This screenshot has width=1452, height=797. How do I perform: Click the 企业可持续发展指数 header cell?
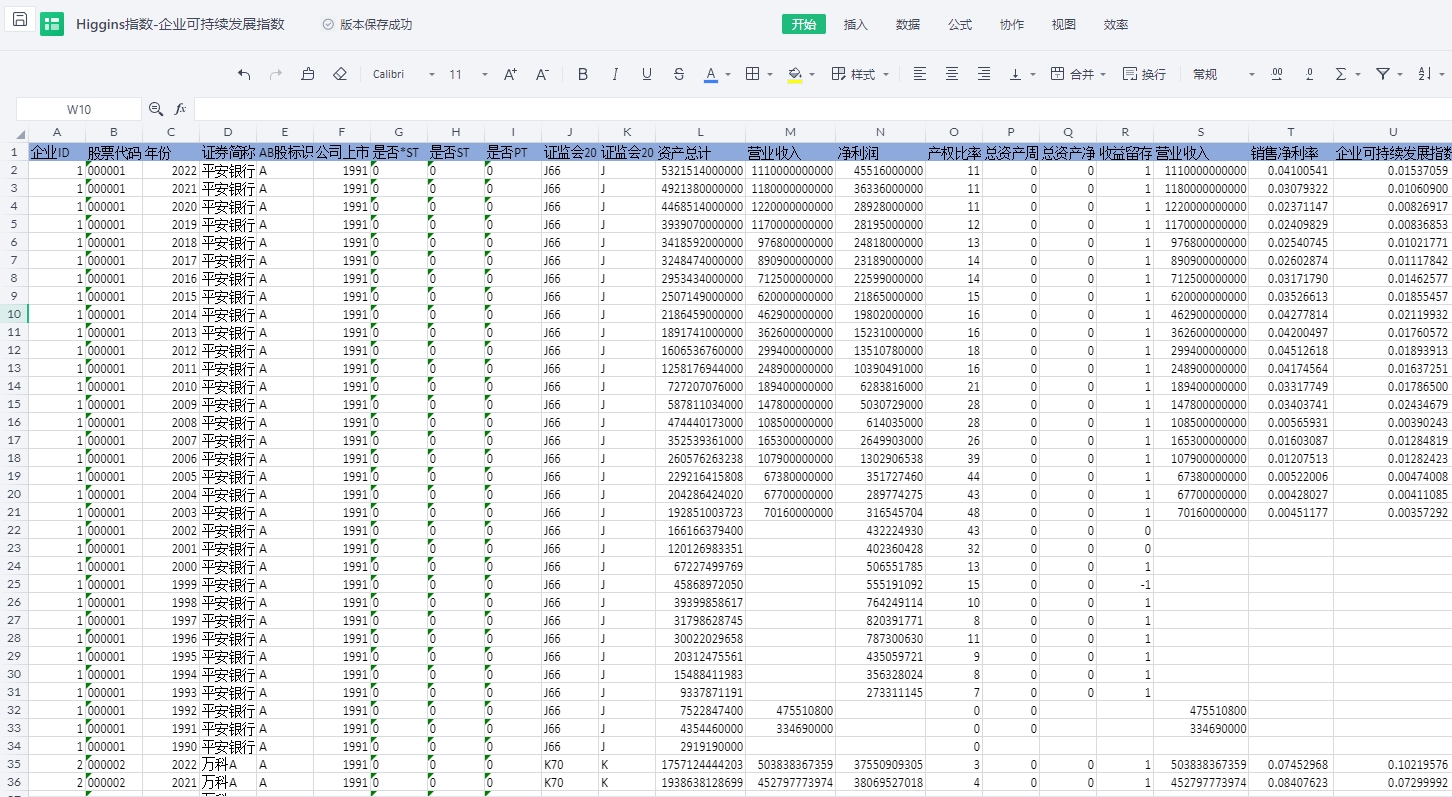pyautogui.click(x=1392, y=153)
